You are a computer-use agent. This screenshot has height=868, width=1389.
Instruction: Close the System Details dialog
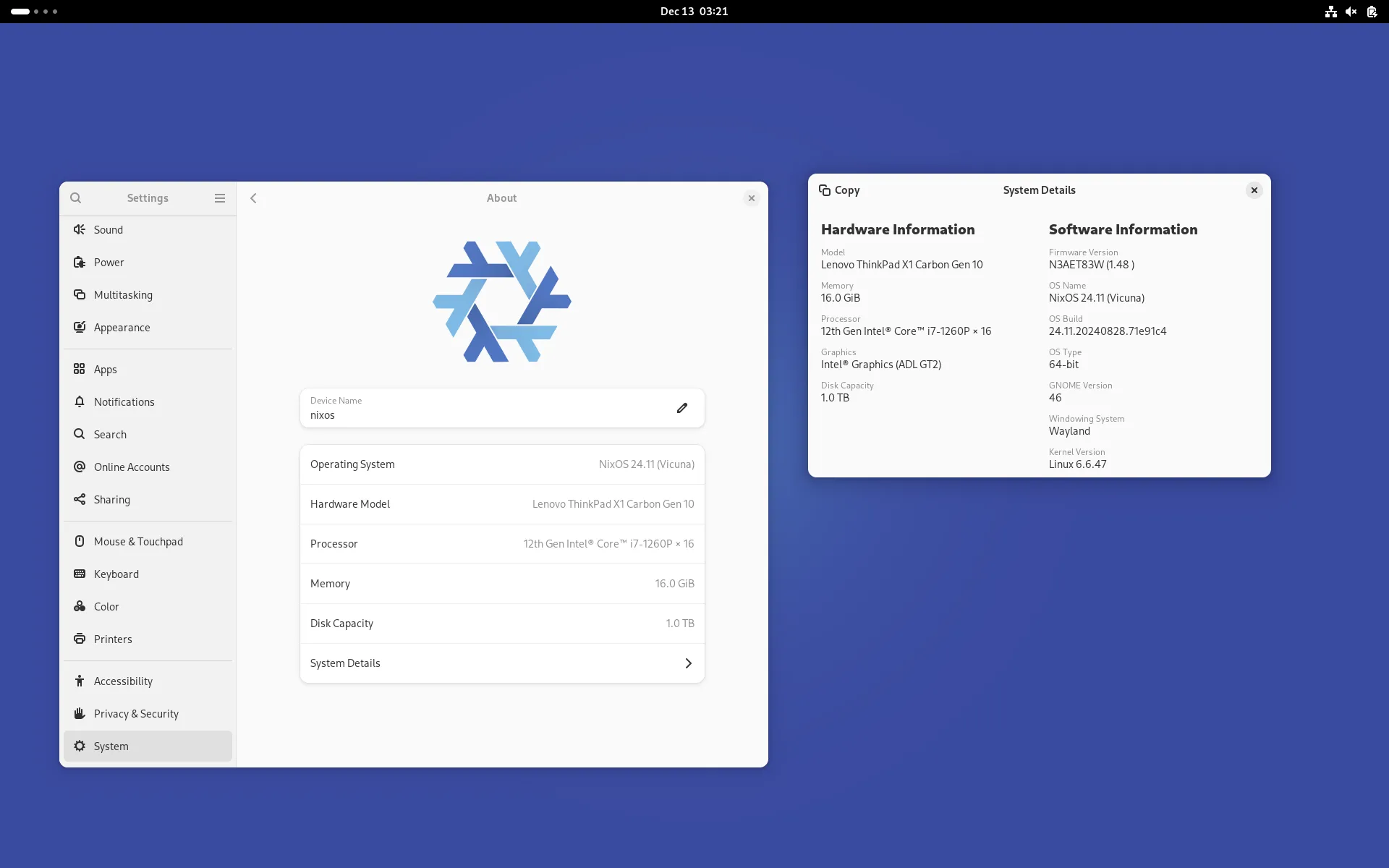click(1254, 190)
